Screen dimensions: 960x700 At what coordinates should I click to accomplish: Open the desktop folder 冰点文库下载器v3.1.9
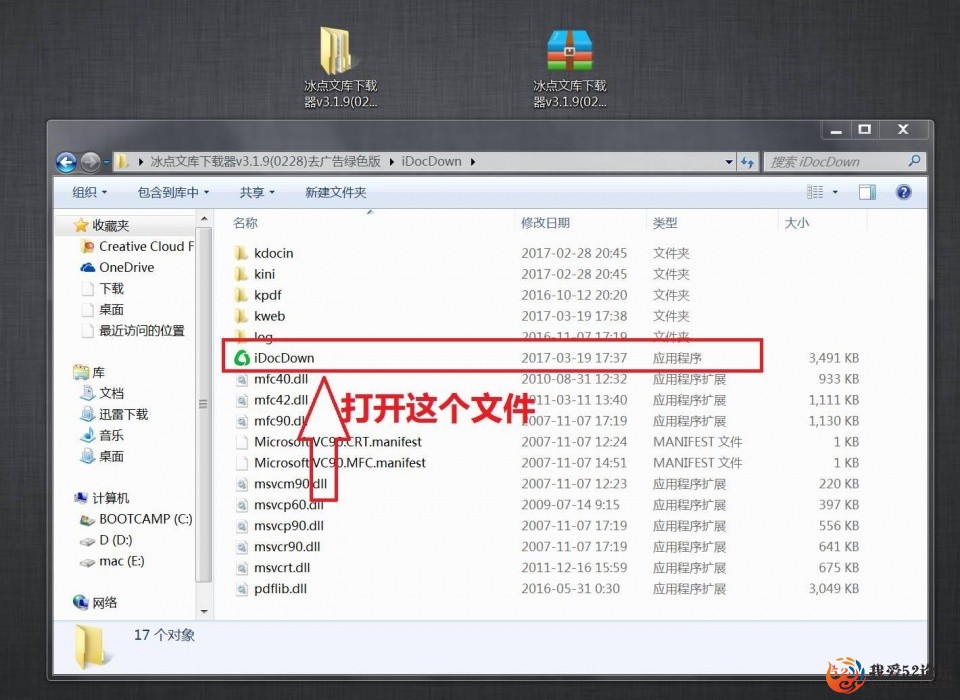(340, 67)
